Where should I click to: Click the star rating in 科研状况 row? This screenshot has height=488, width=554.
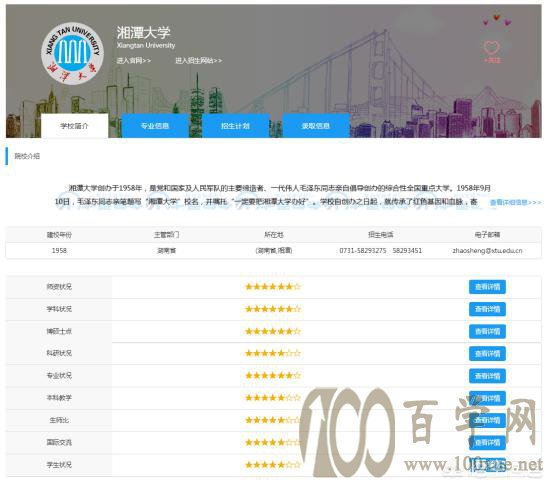tap(273, 353)
